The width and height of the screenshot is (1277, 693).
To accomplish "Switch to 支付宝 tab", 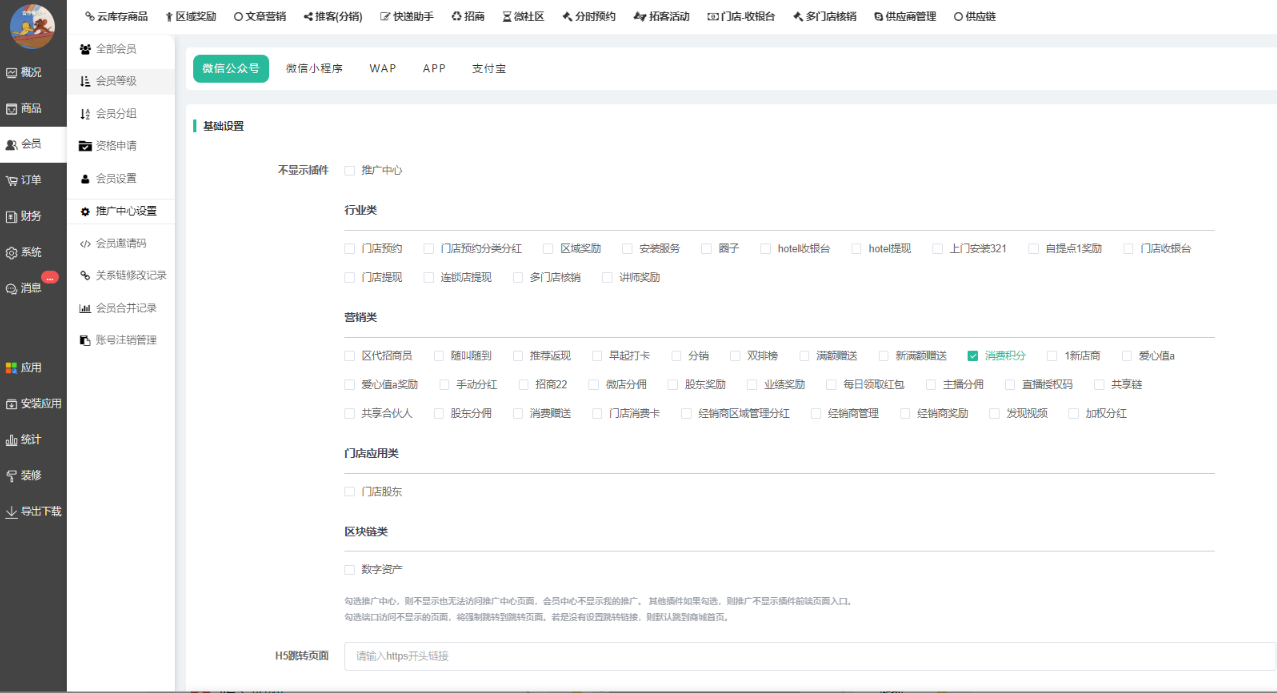I will [489, 69].
